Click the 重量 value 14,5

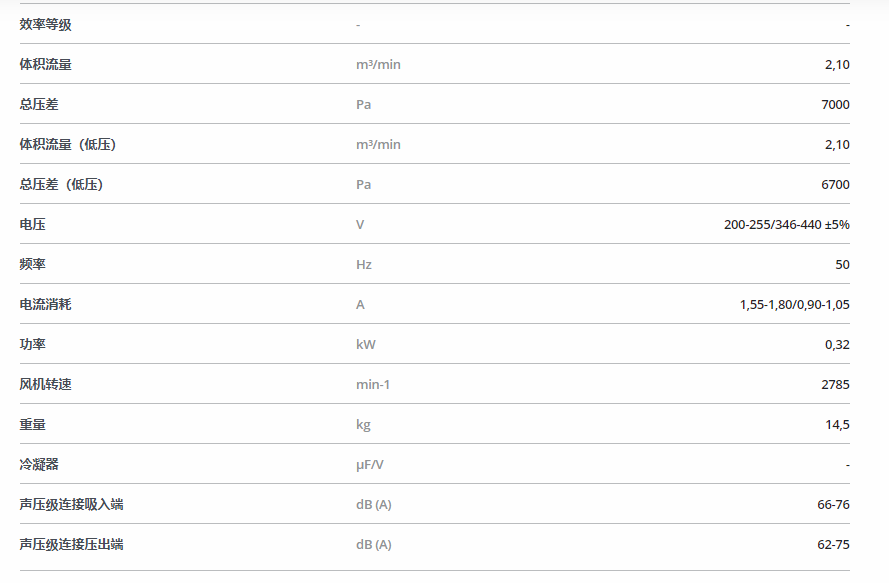tap(837, 424)
